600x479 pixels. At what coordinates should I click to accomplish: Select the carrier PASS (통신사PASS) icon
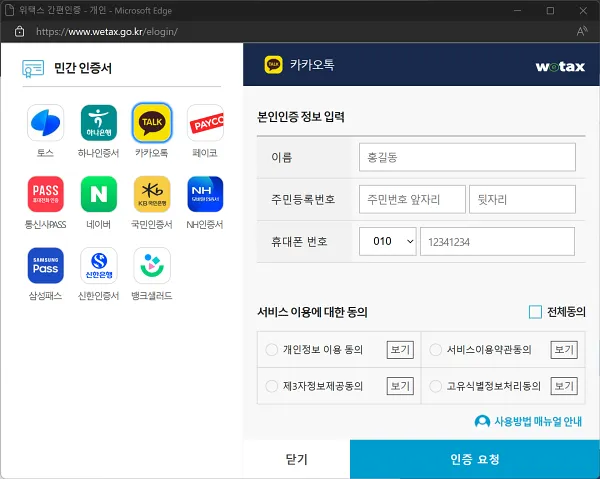(46, 194)
